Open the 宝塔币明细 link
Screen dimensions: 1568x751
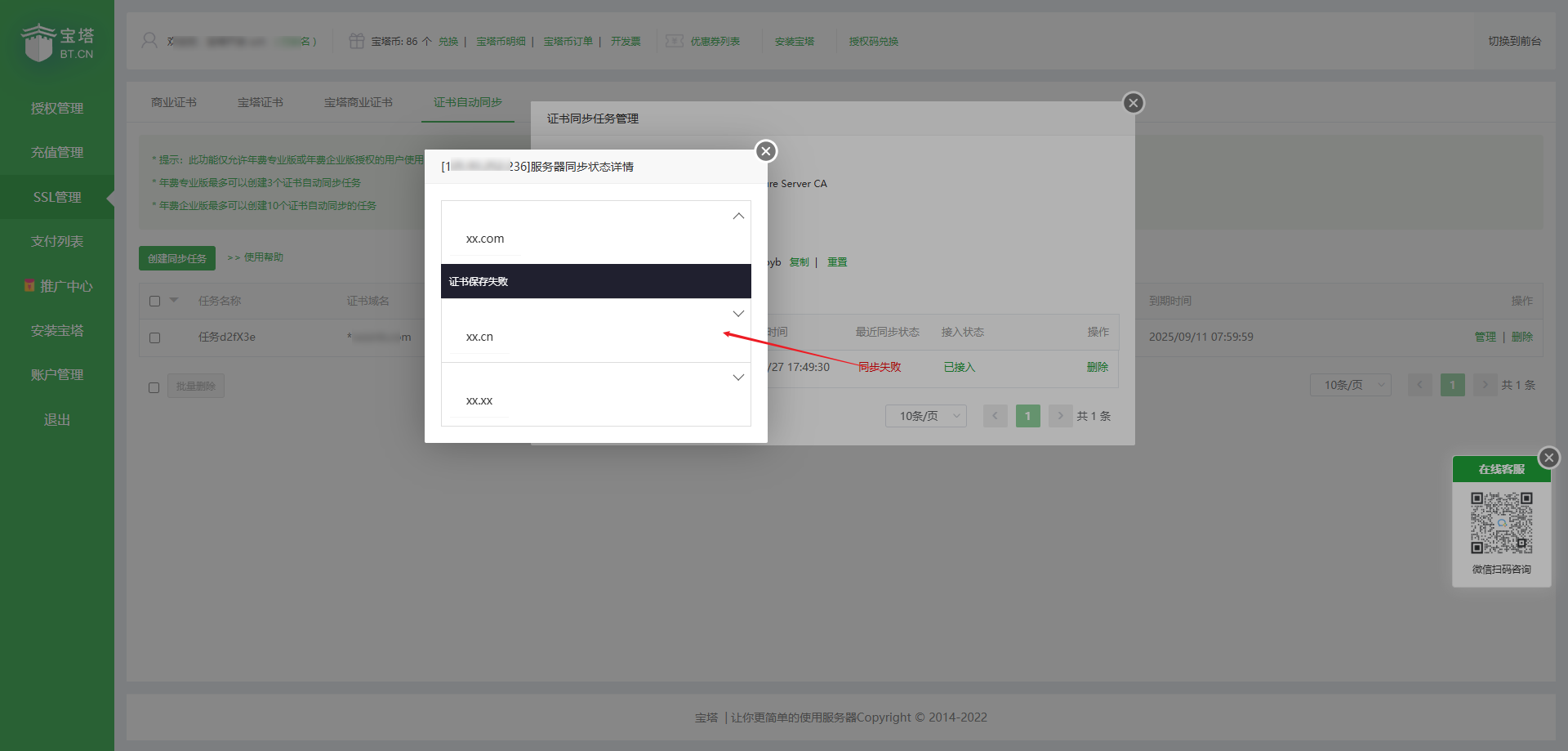tap(501, 41)
